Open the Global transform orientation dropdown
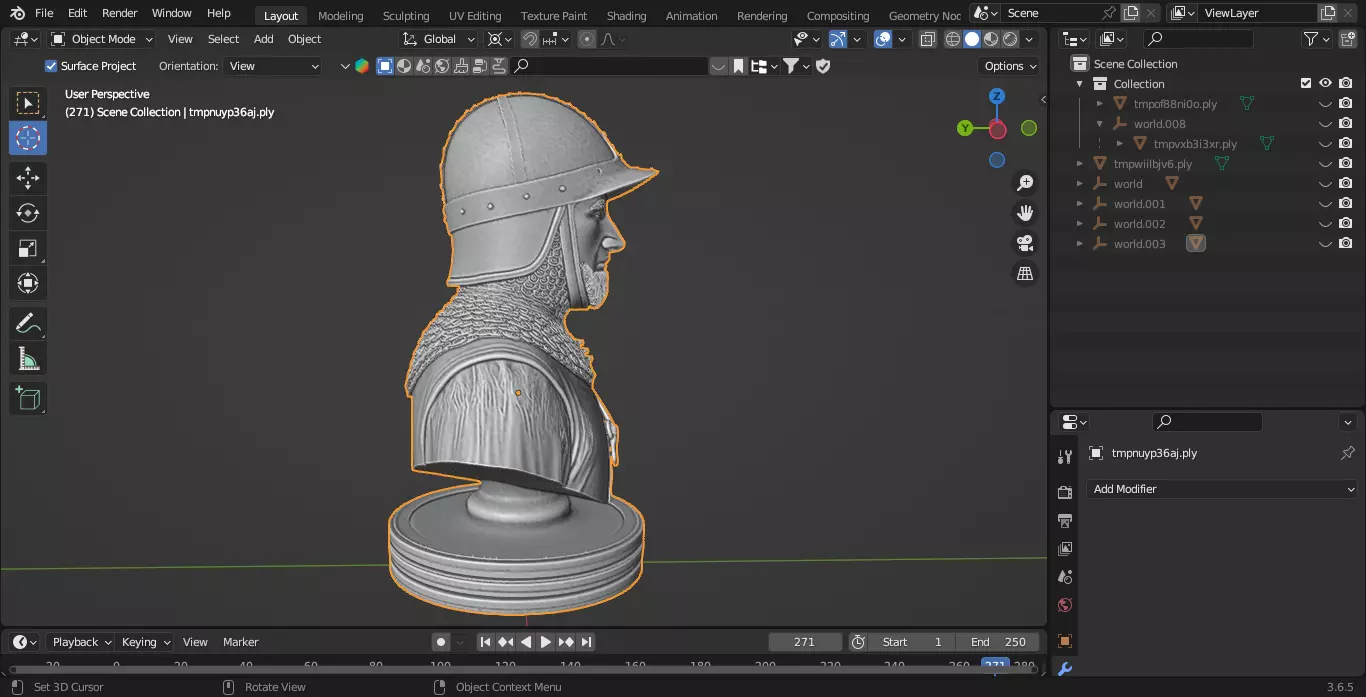Image resolution: width=1366 pixels, height=697 pixels. tap(440, 39)
